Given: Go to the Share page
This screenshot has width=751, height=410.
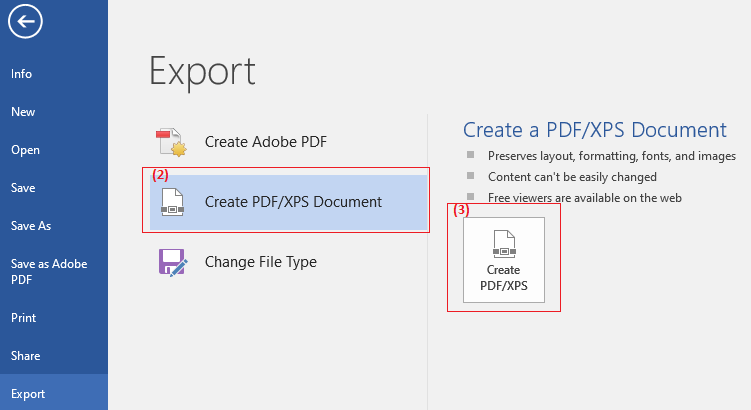Looking at the screenshot, I should [25, 356].
